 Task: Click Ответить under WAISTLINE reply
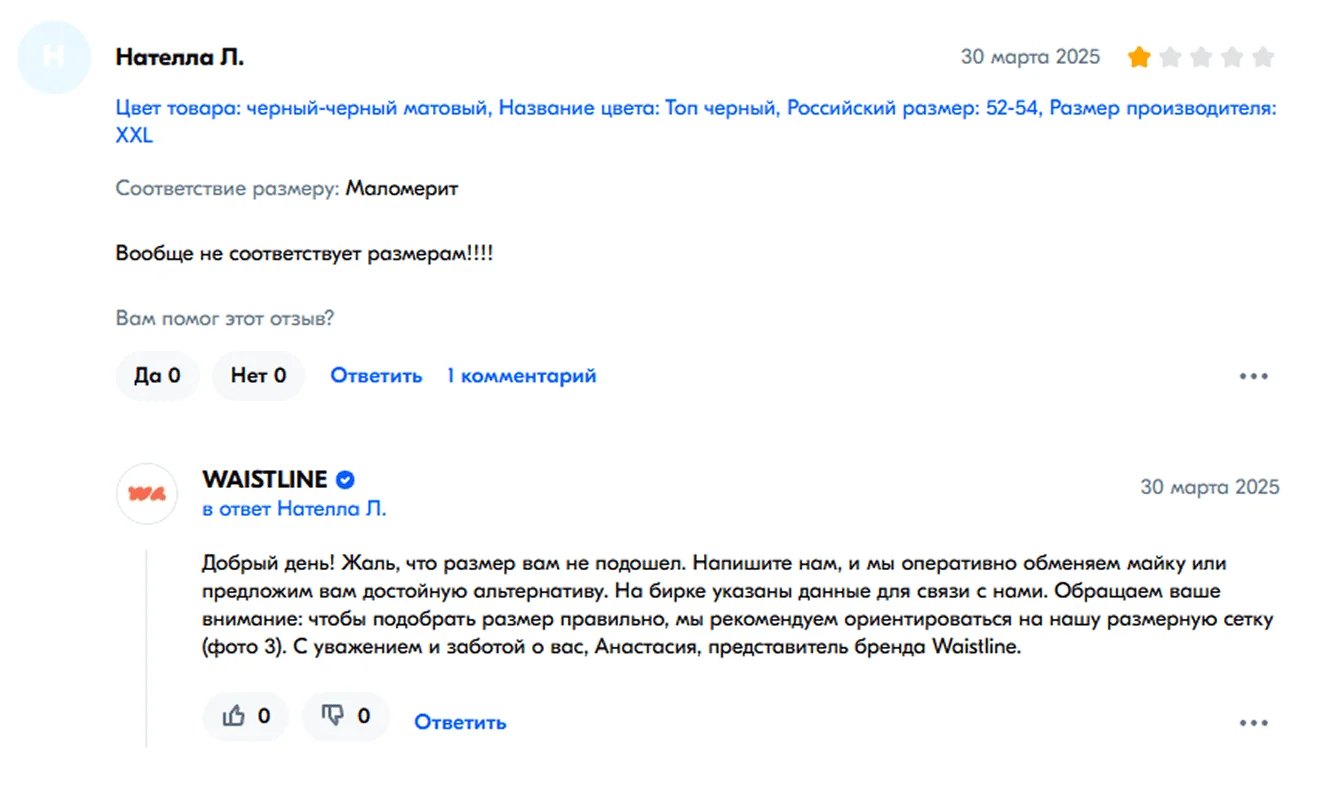pos(460,722)
